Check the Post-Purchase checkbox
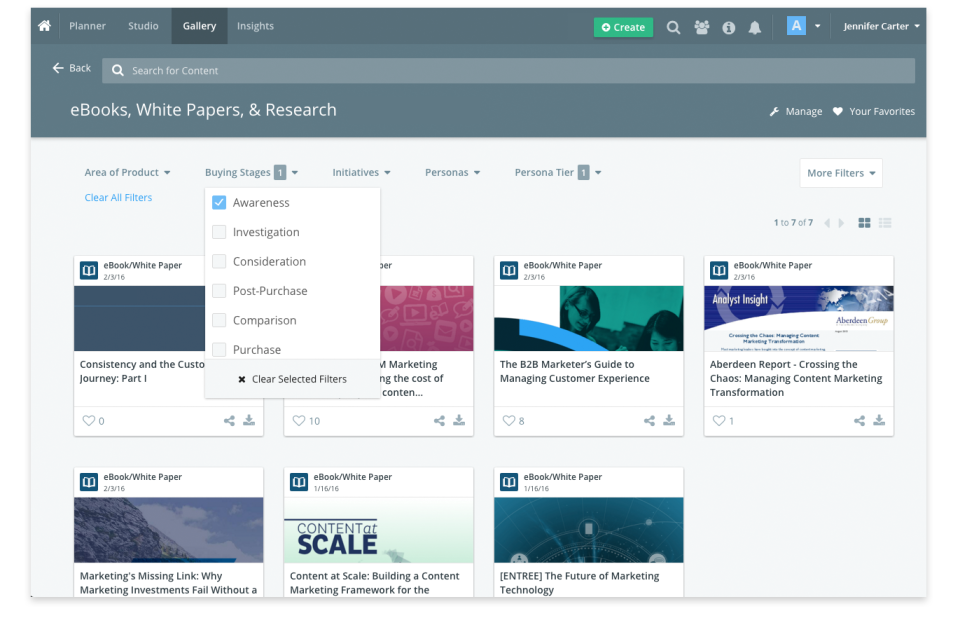This screenshot has height=618, width=960. [x=219, y=291]
